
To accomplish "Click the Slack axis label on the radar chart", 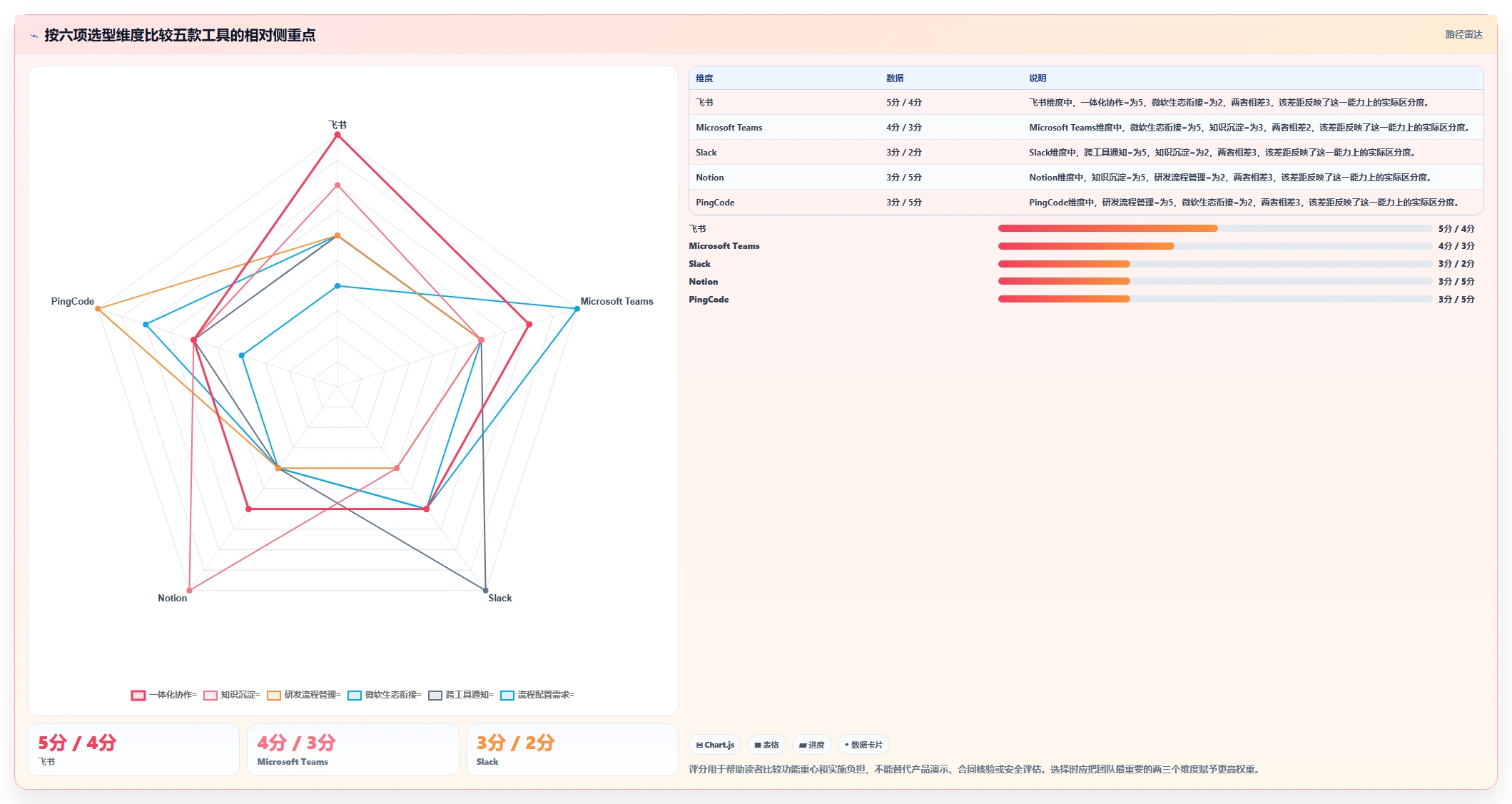I will (x=499, y=599).
